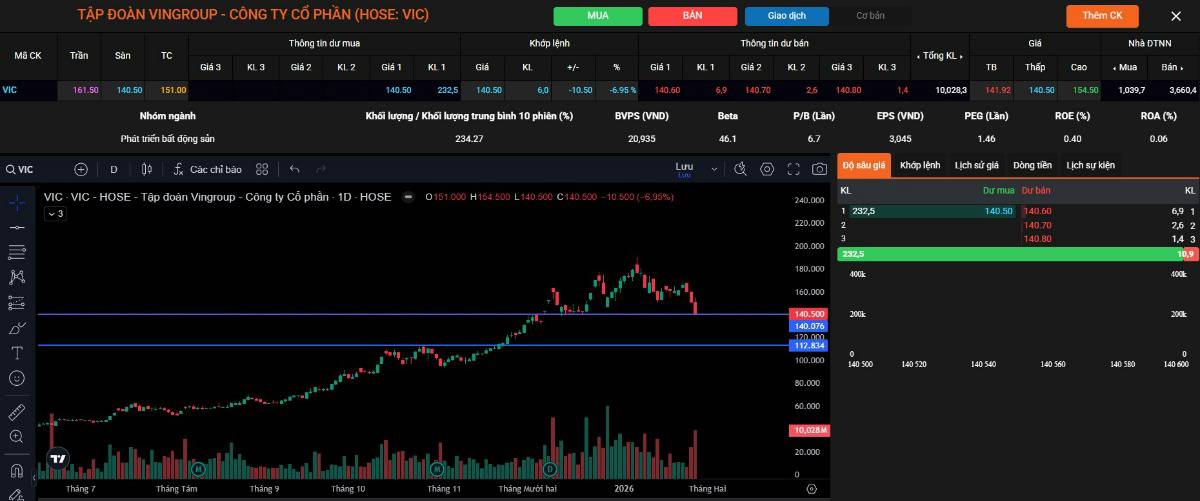
Task: Click the 140.500 current price label
Action: coord(808,314)
